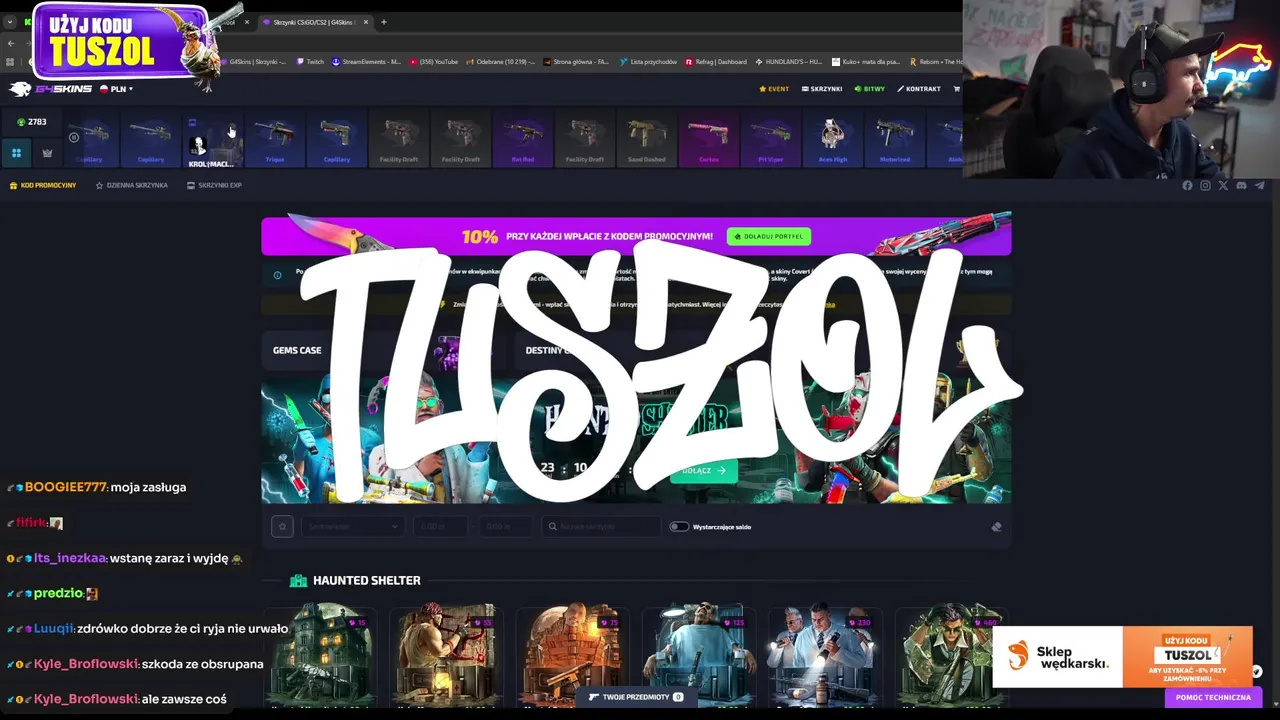Viewport: 1280px width, 720px height.
Task: Toggle the Wystarczające saldo switch
Action: click(x=679, y=527)
